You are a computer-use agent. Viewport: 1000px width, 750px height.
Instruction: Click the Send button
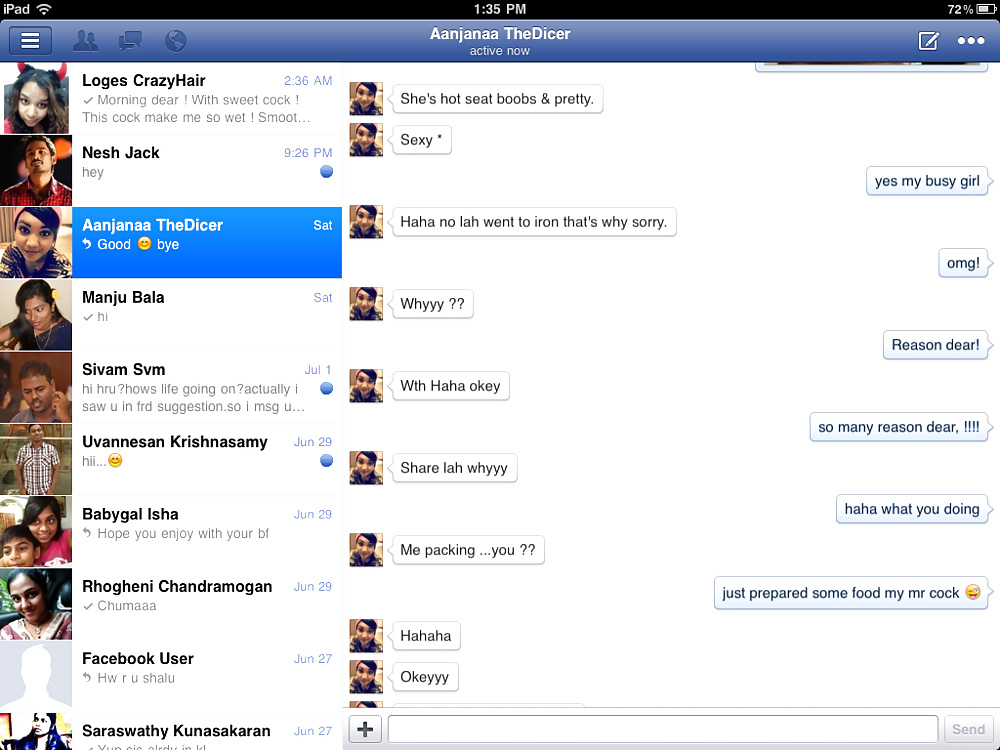coord(968,729)
